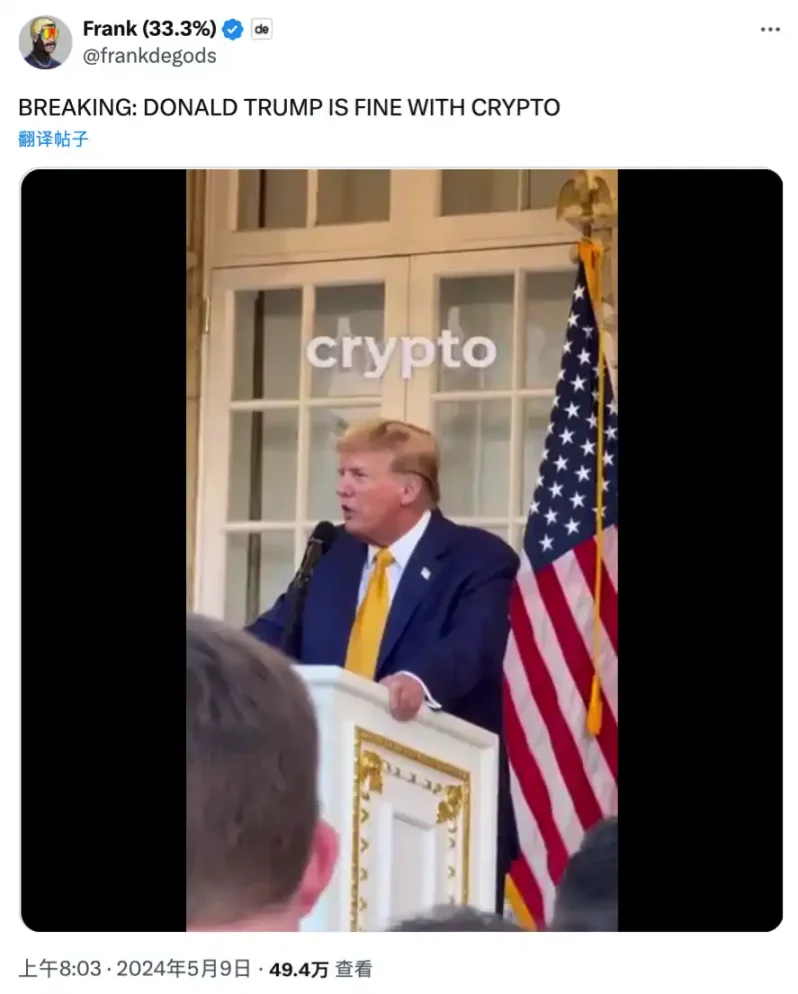Click the golden eagle atop the flagpole
The image size is (798, 994).
[588, 200]
